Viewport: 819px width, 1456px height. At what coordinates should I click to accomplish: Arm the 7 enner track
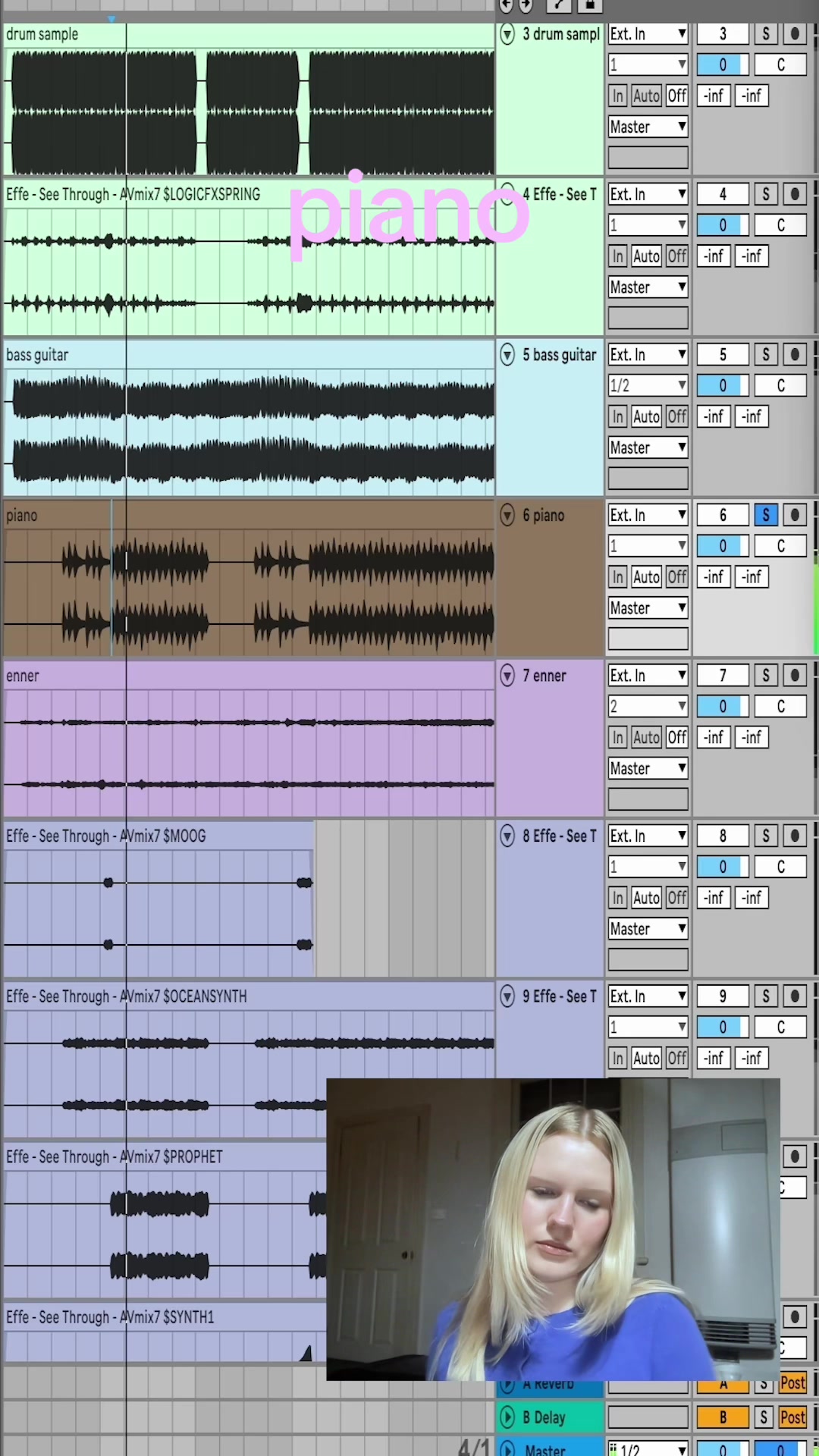tap(794, 675)
